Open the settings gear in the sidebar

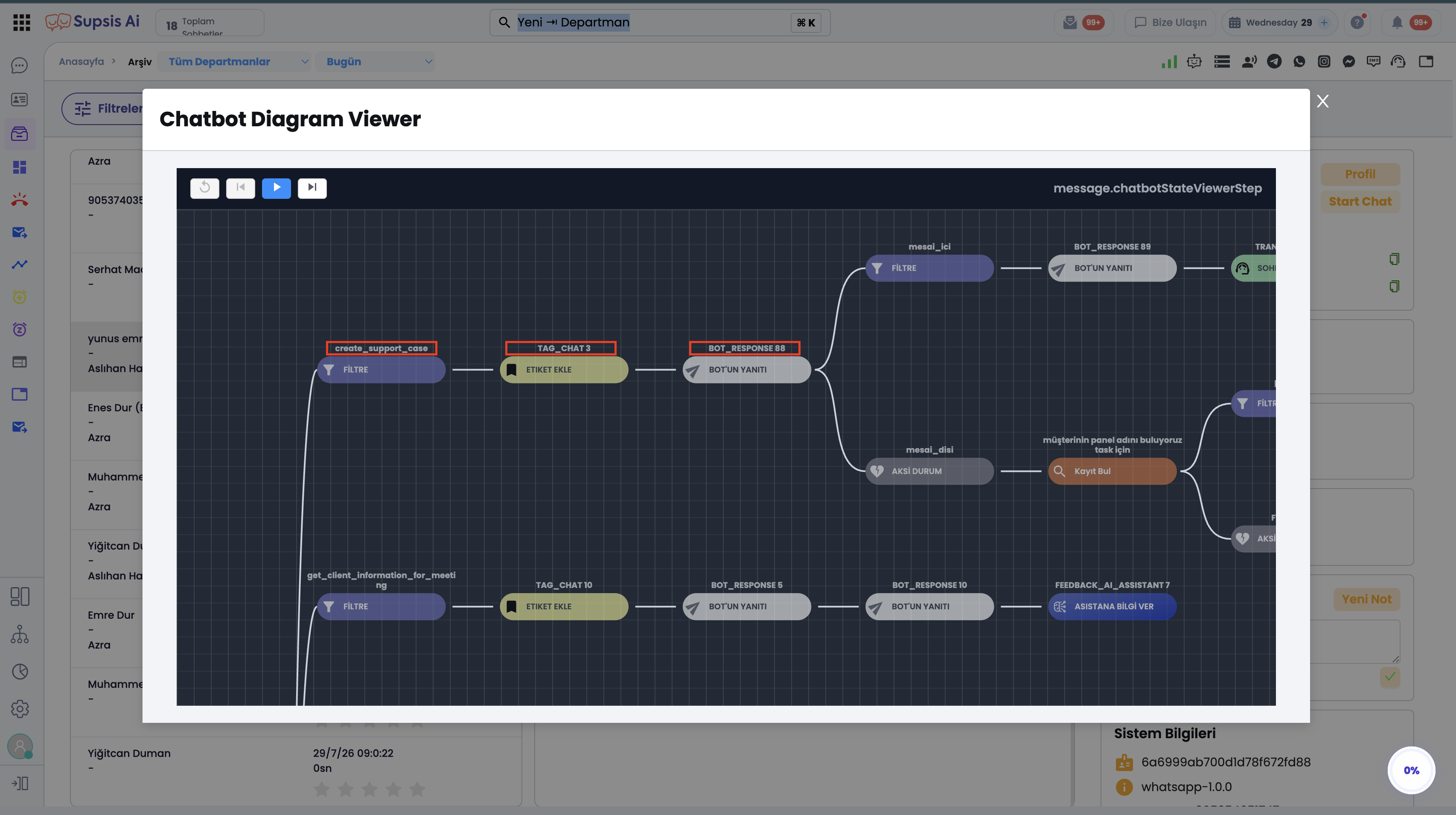[x=20, y=709]
